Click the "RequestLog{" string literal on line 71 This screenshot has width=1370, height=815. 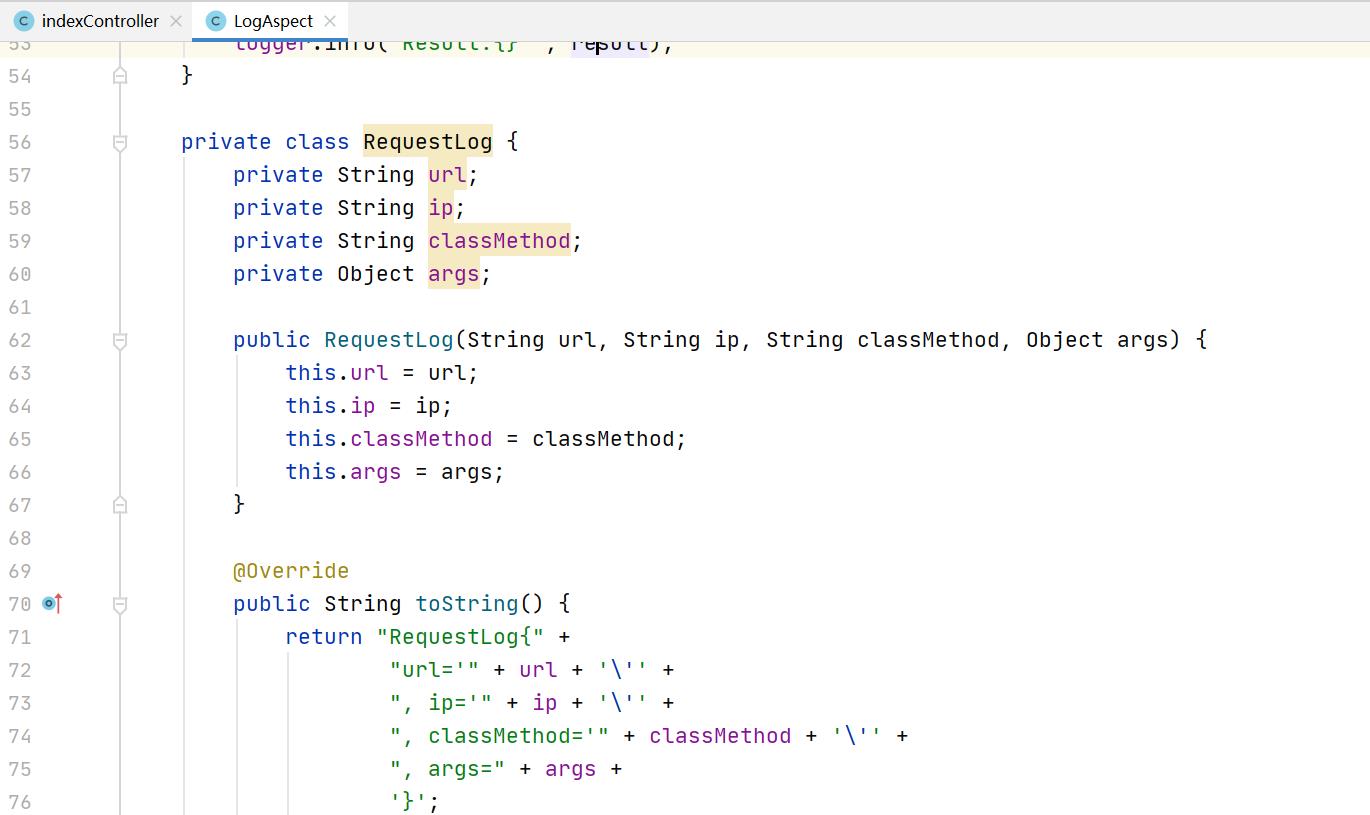(460, 637)
